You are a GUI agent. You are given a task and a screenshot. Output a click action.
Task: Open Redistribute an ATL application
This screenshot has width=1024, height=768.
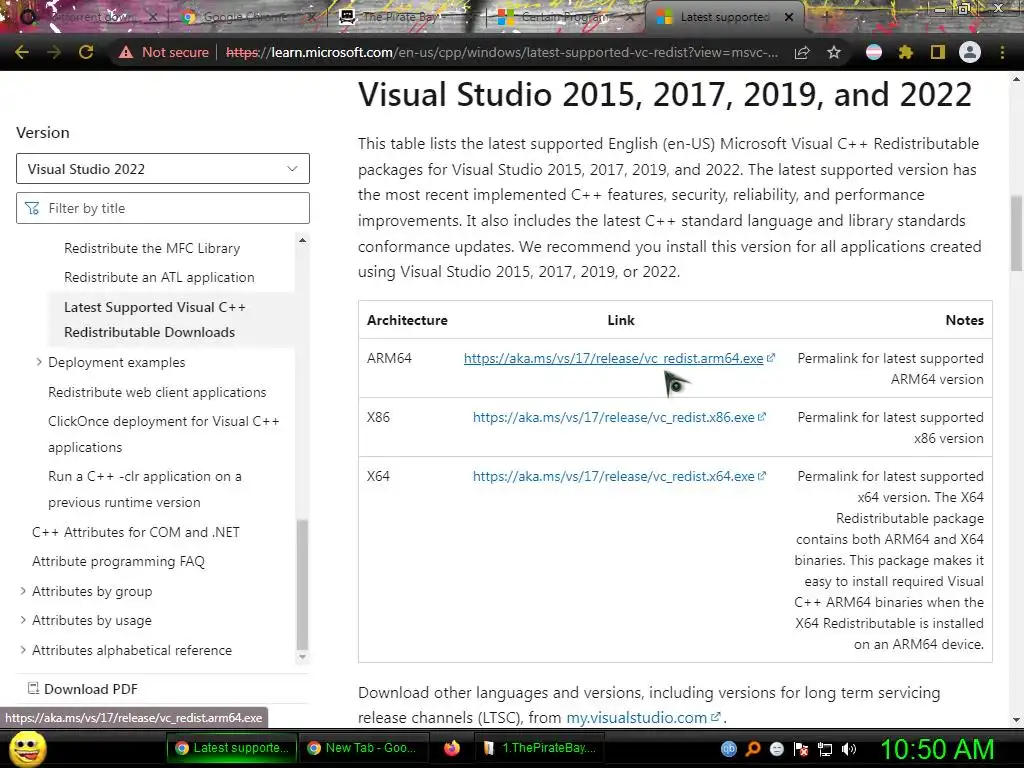click(159, 277)
